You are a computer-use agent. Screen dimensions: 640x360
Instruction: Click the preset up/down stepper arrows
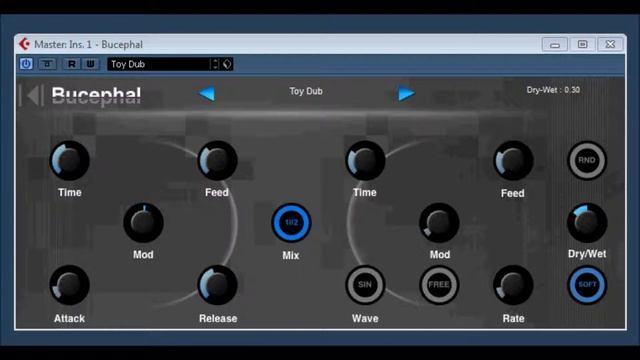[x=215, y=64]
